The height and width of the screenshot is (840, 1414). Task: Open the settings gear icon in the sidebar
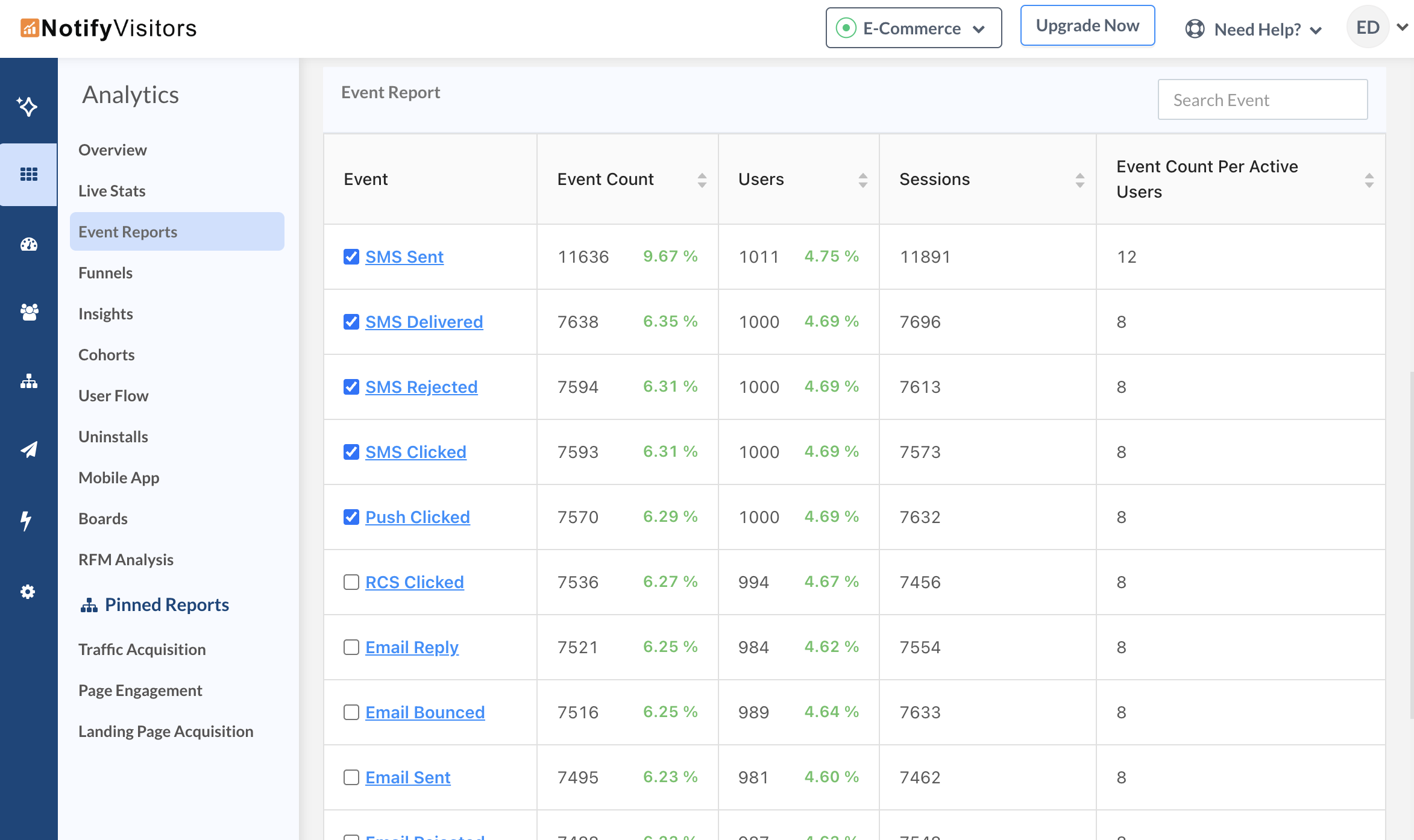[28, 592]
